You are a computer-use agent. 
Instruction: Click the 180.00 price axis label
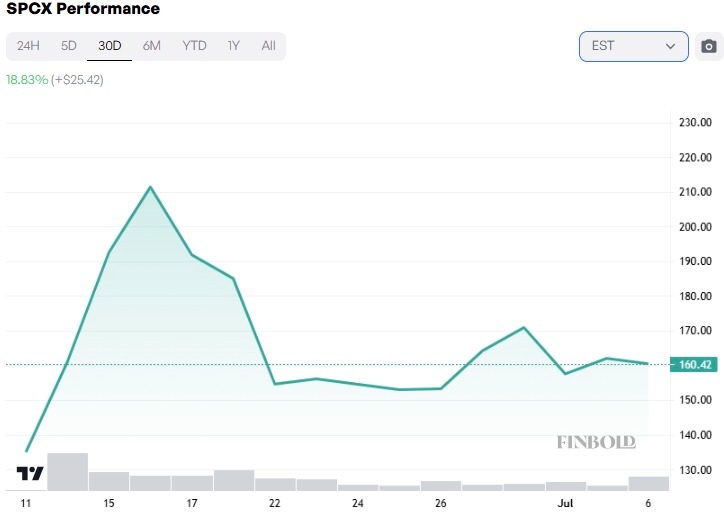(x=695, y=296)
